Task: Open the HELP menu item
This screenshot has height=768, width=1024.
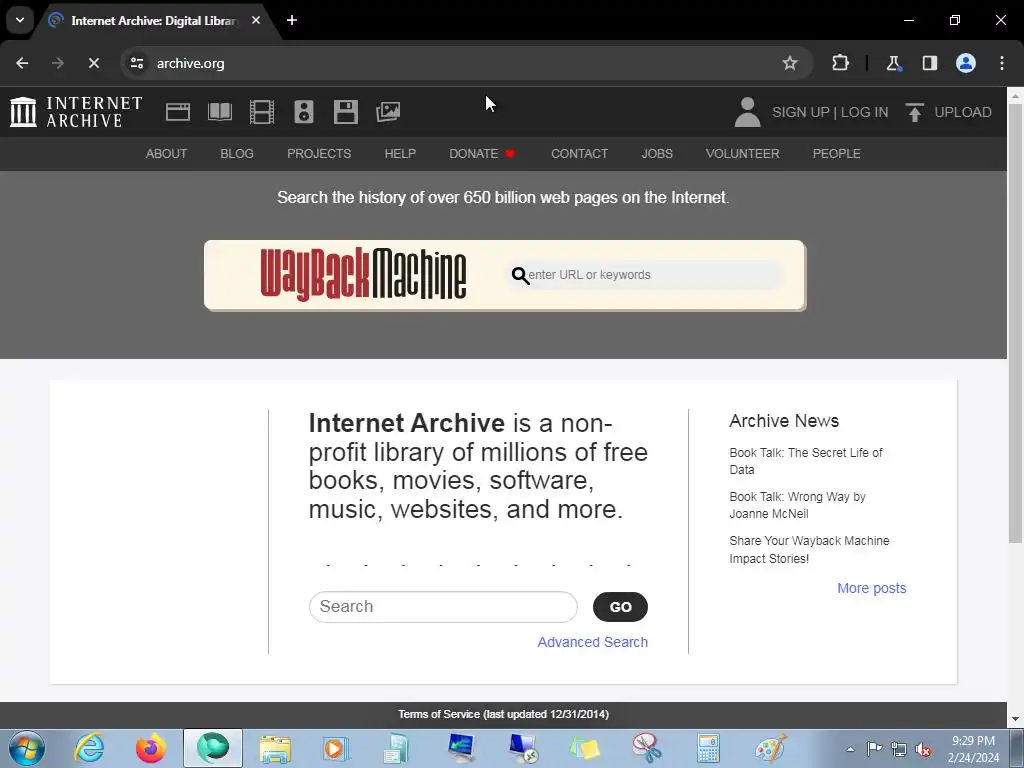Action: (400, 153)
